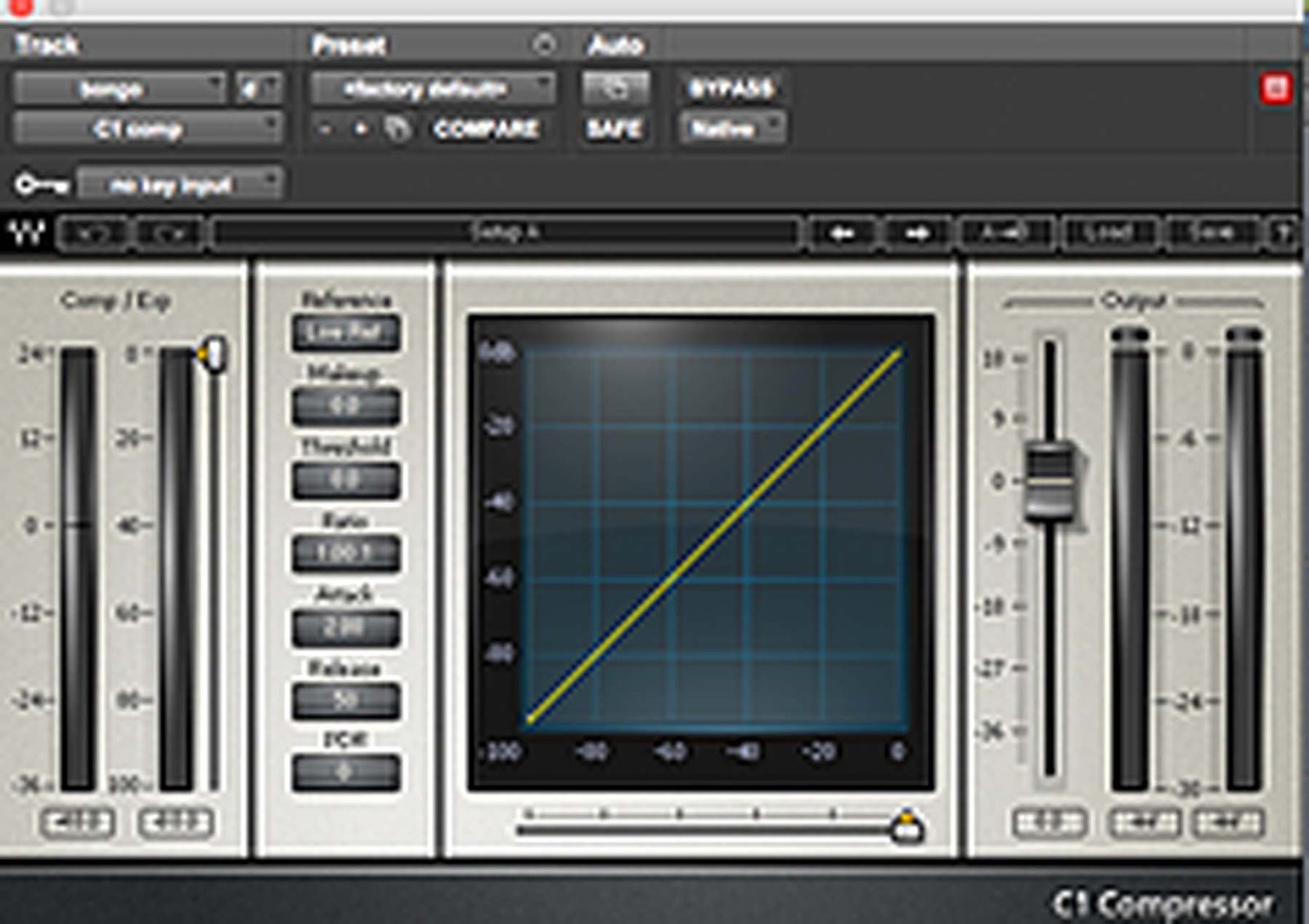Click the Waves logo icon
This screenshot has height=924, width=1309.
27,234
